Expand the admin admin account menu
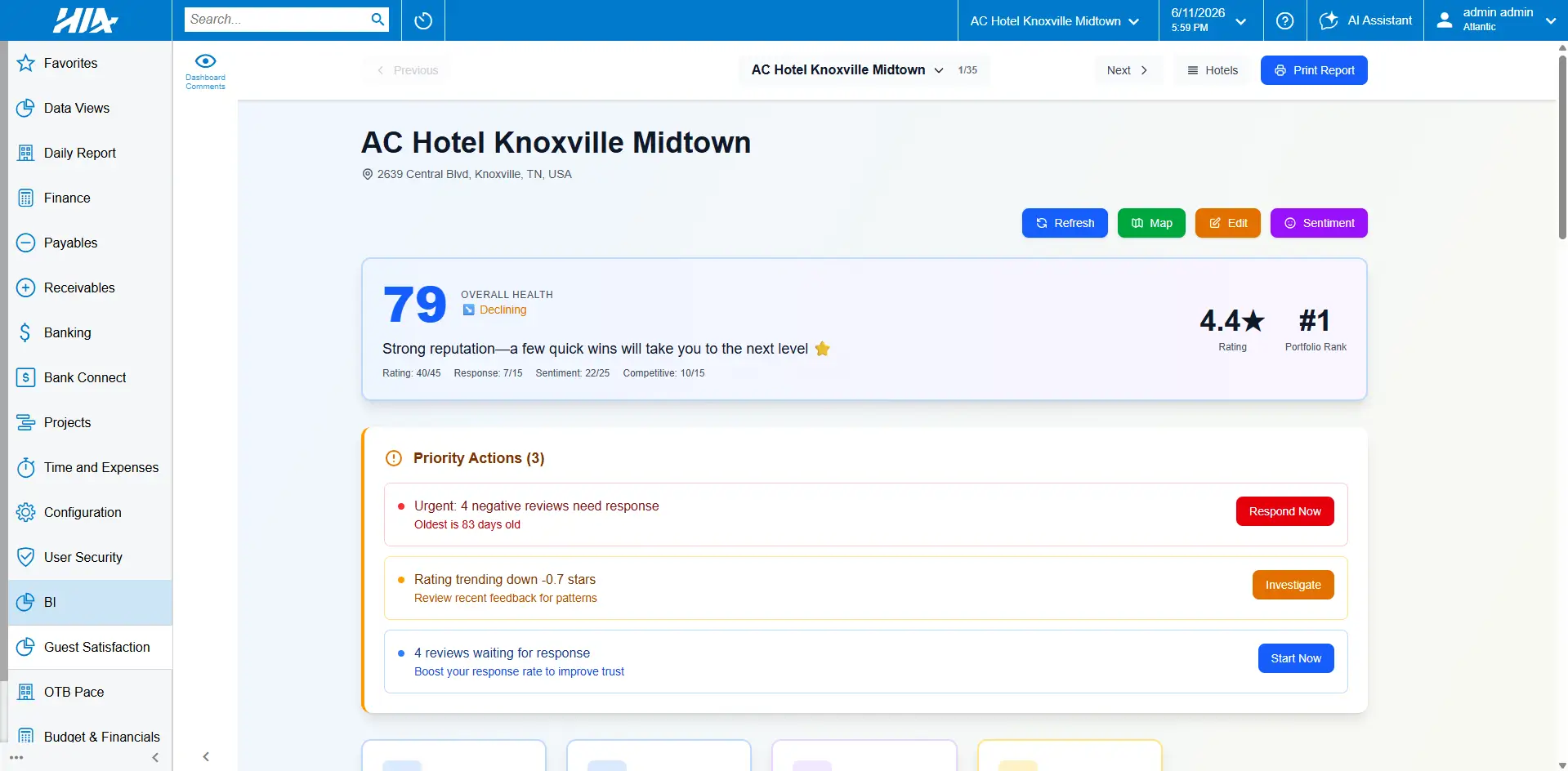 (x=1496, y=20)
